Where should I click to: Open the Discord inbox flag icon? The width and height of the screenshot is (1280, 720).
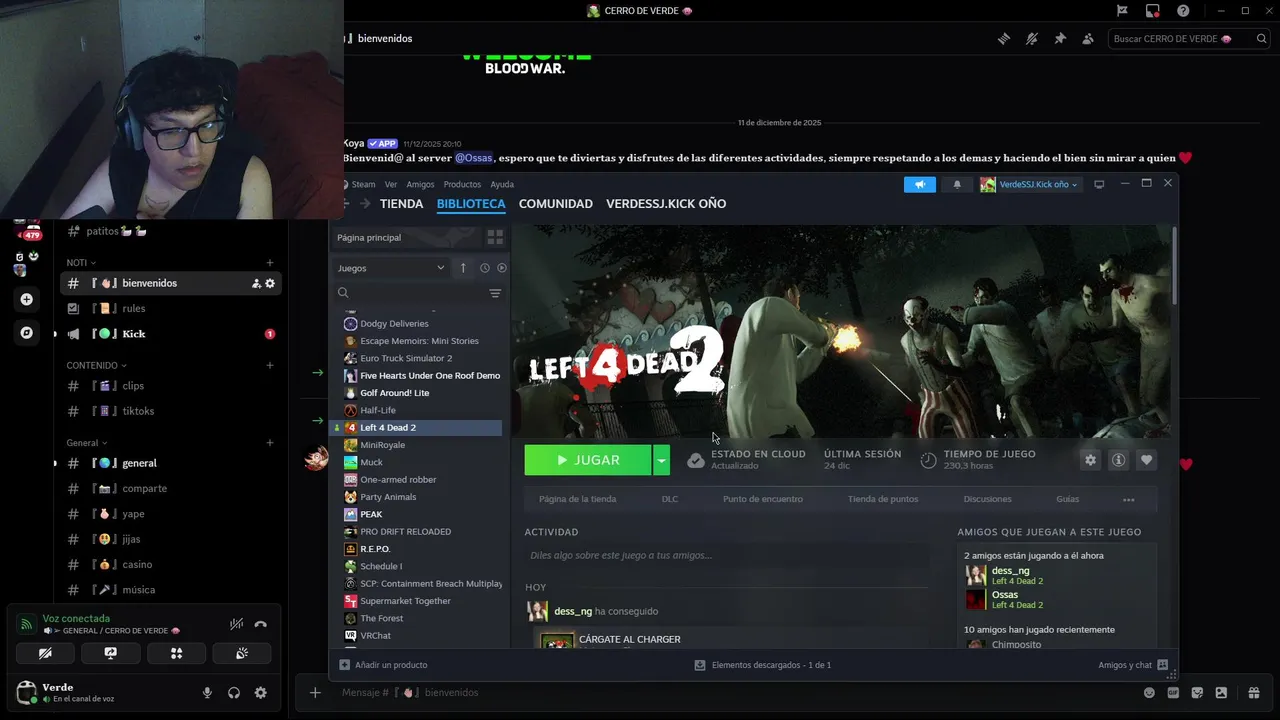(x=1122, y=11)
